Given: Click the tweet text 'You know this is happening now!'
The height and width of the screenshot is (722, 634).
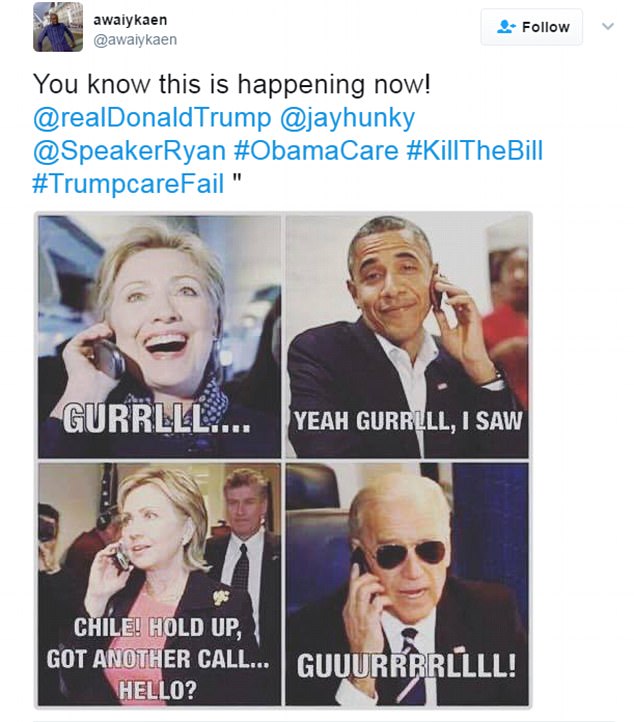Looking at the screenshot, I should pyautogui.click(x=232, y=85).
